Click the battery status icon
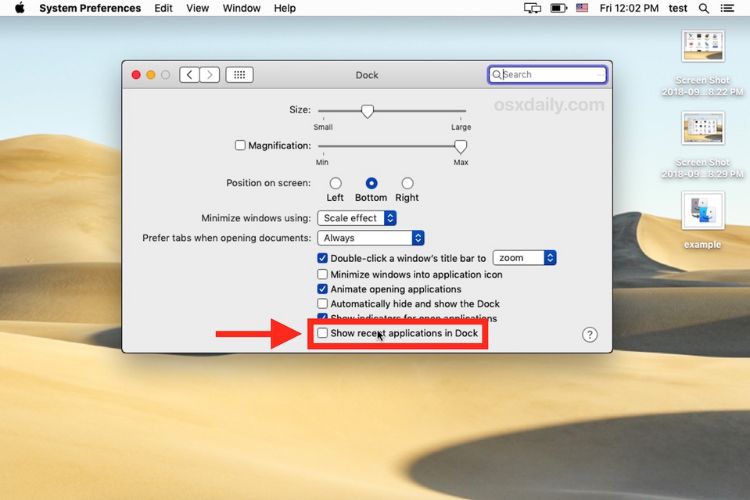Image resolution: width=750 pixels, height=500 pixels. 559,8
